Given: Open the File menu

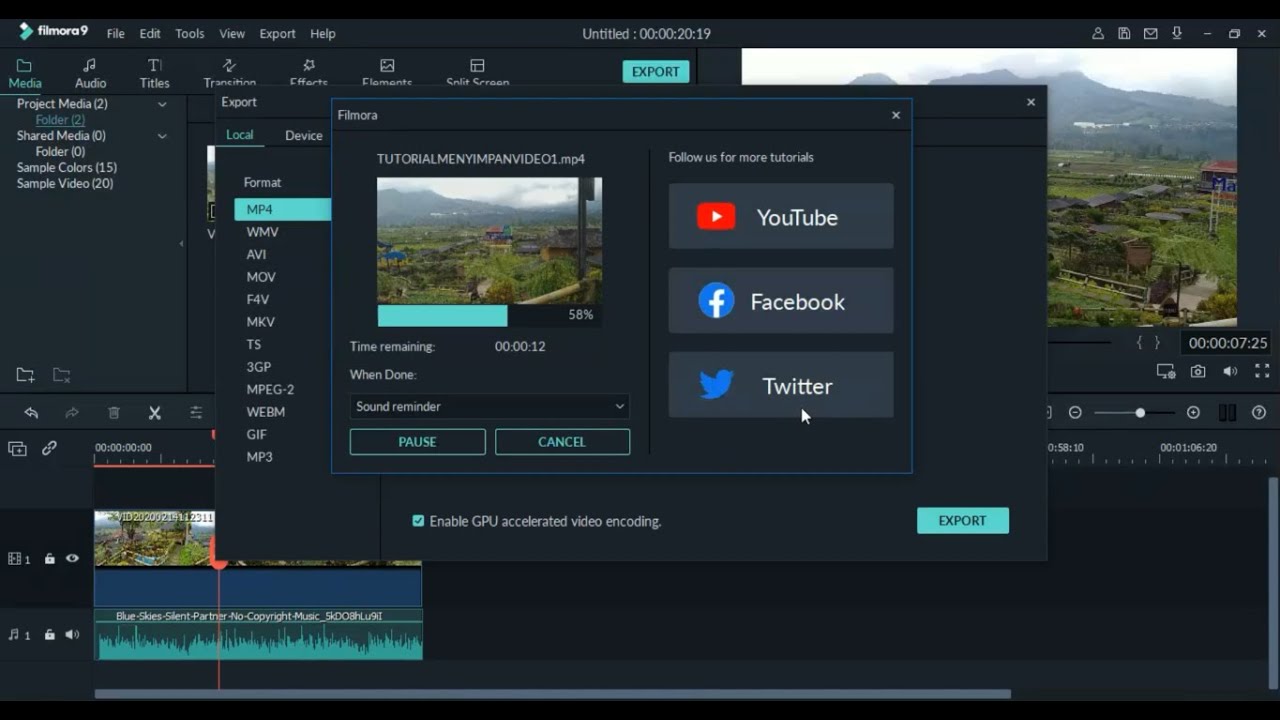Looking at the screenshot, I should click(x=116, y=33).
